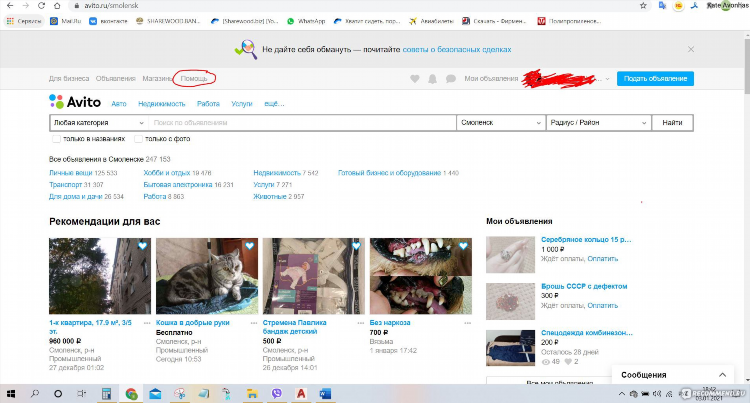Expand the Сообщения panel chevron
The width and height of the screenshot is (750, 403).
point(722,375)
